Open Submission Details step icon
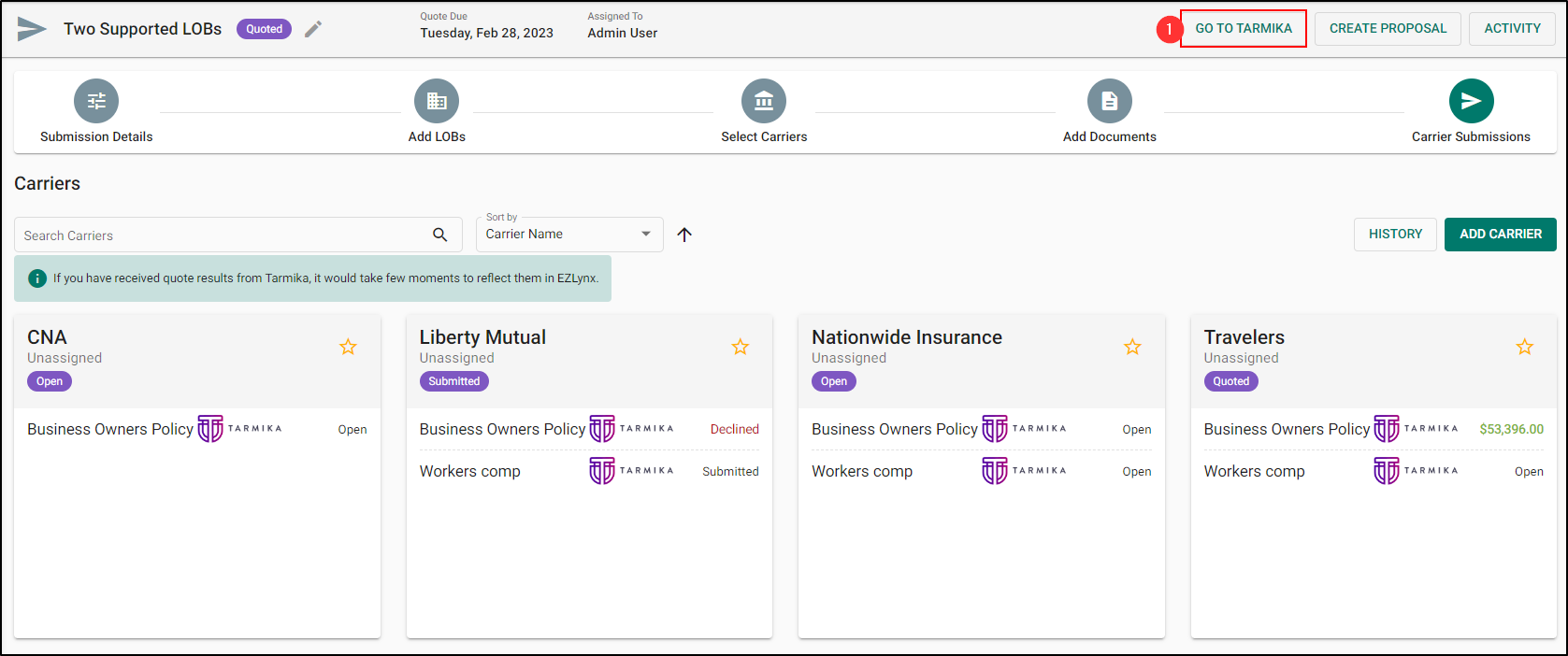Image resolution: width=1568 pixels, height=656 pixels. (x=96, y=101)
